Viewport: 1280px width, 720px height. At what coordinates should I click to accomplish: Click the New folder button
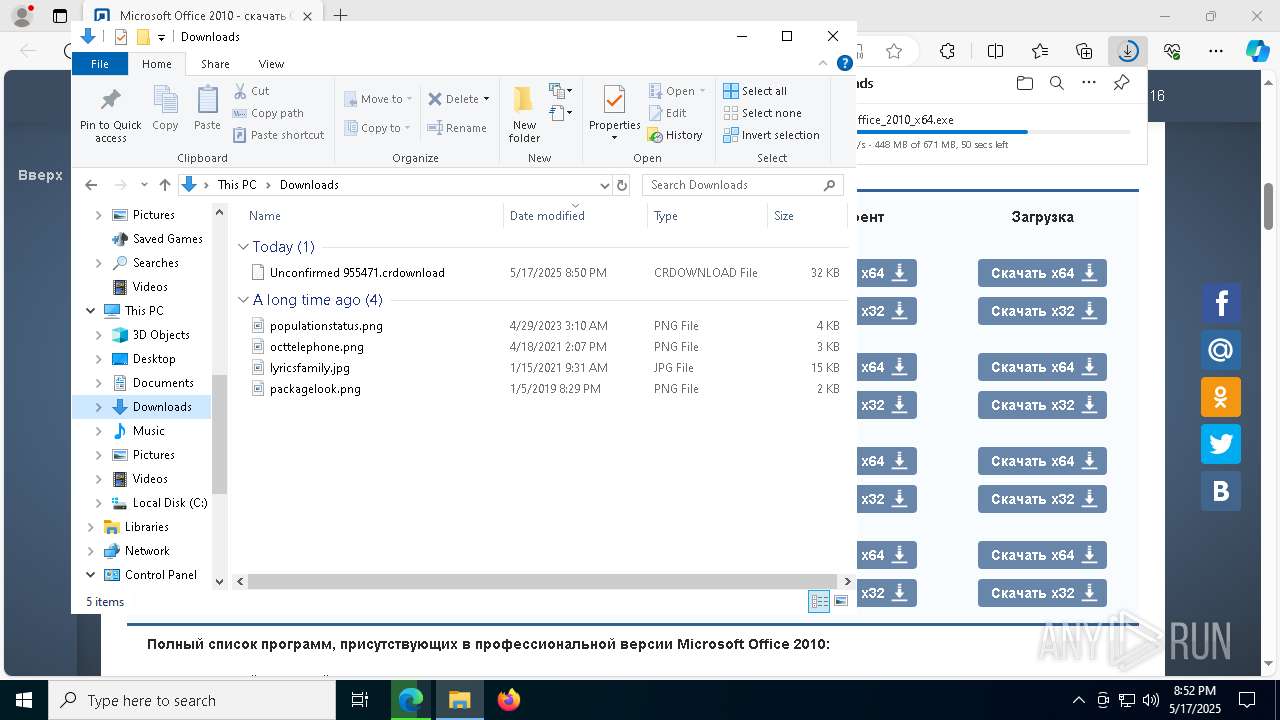click(x=524, y=114)
